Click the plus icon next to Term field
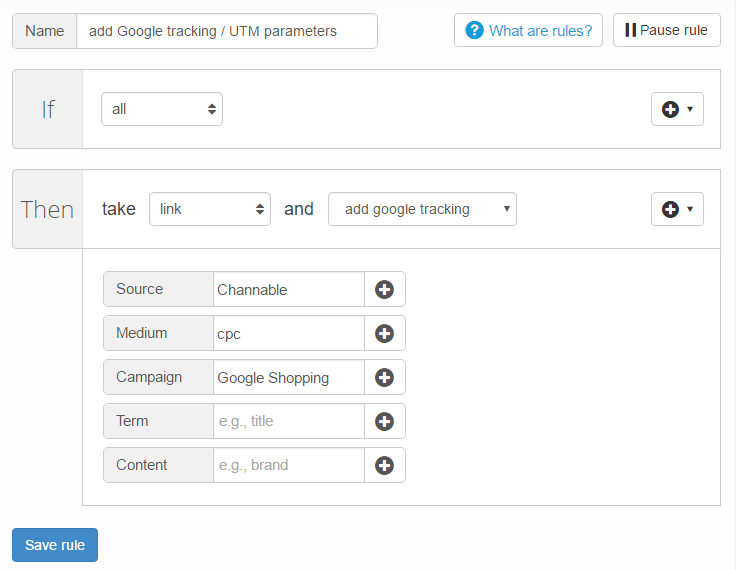 384,421
